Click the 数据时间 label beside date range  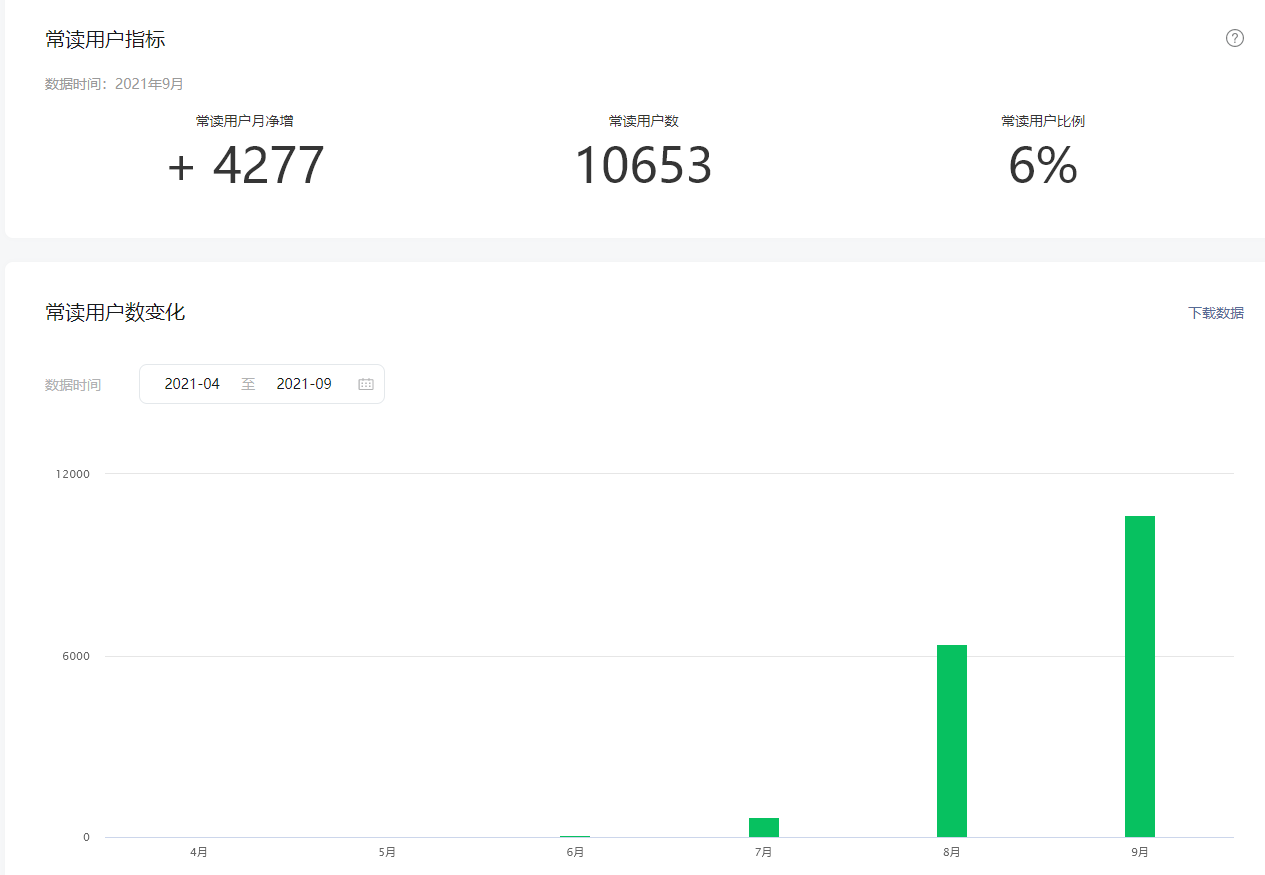click(x=73, y=385)
